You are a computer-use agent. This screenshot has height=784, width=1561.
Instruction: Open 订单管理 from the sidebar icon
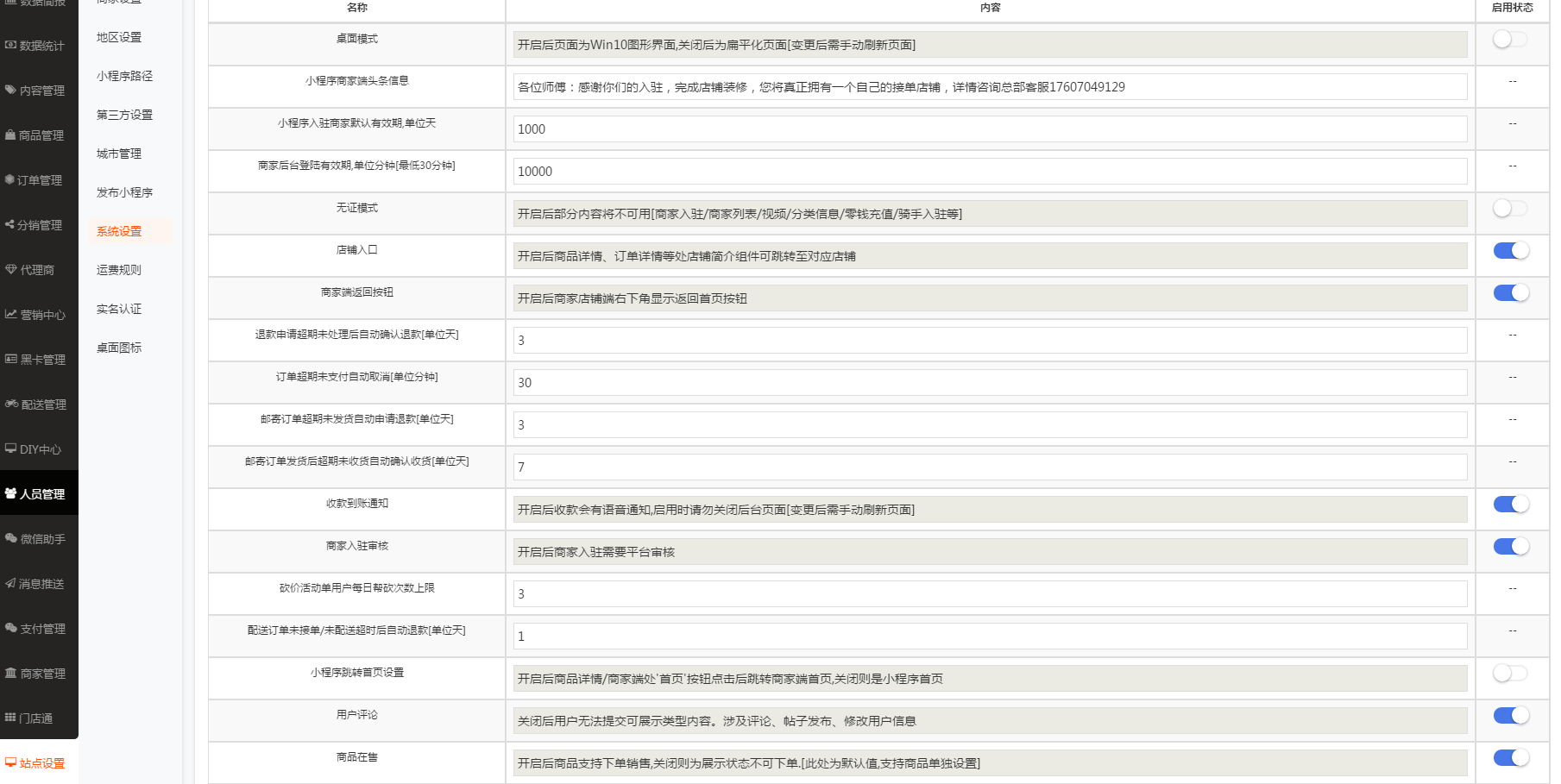10,179
